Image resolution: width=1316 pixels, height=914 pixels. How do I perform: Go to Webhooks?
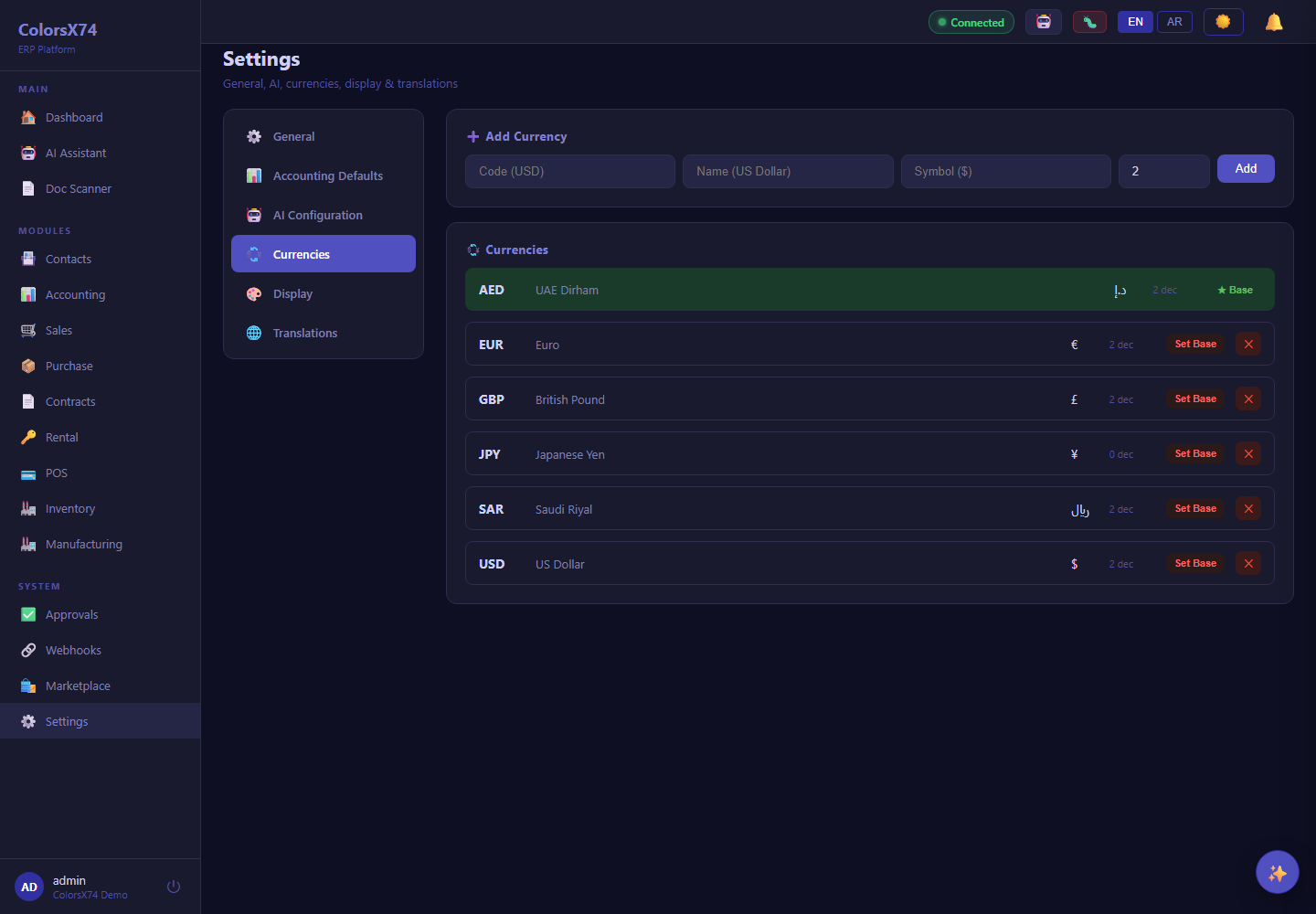(x=100, y=650)
